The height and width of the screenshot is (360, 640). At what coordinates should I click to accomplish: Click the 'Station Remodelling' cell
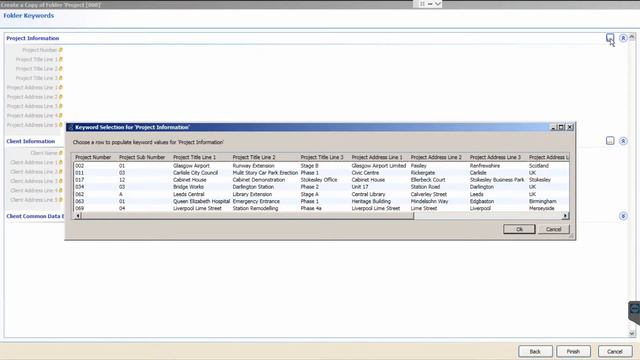(256, 208)
